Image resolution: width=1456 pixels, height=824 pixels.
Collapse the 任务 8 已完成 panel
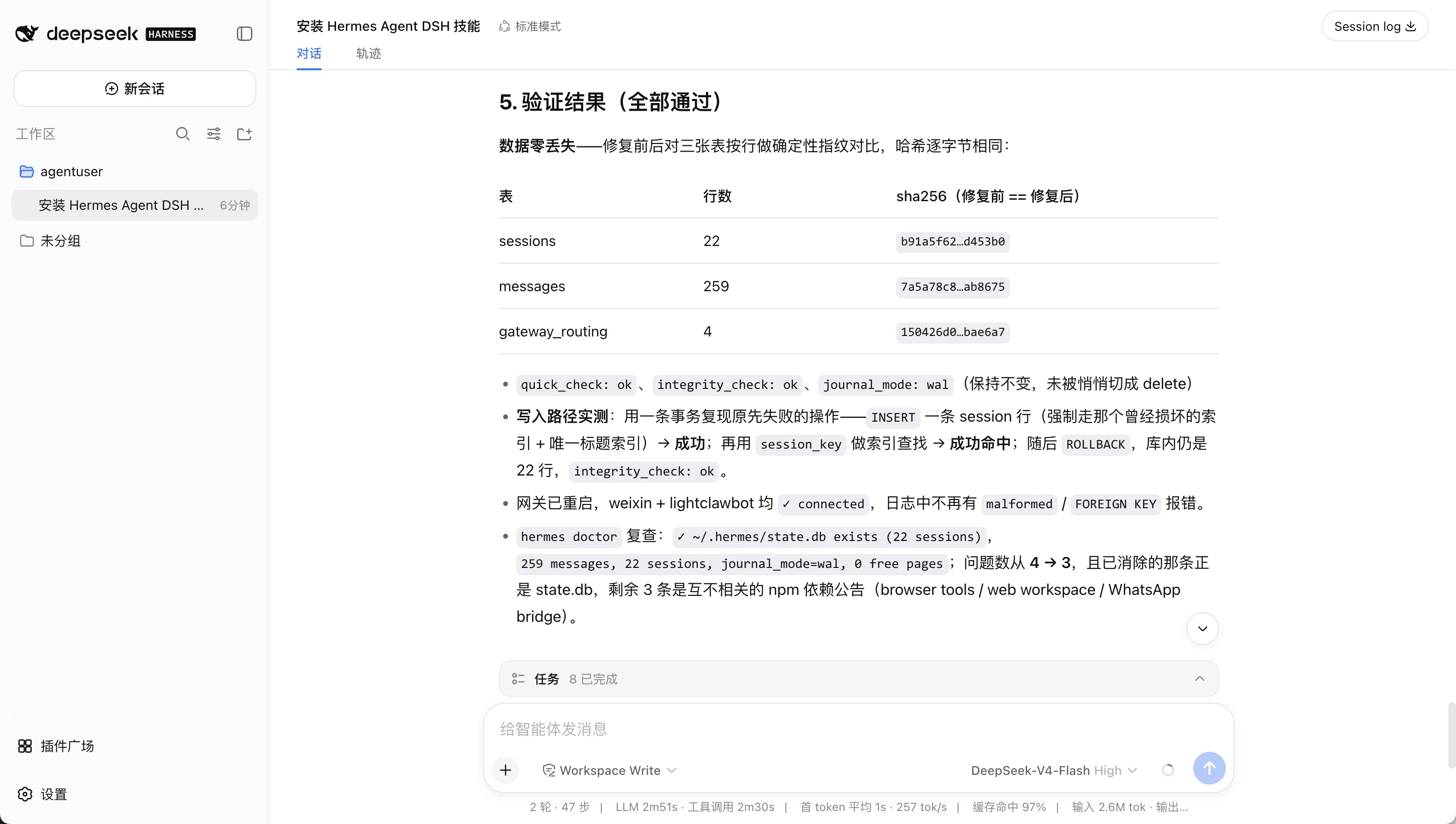pyautogui.click(x=1199, y=679)
